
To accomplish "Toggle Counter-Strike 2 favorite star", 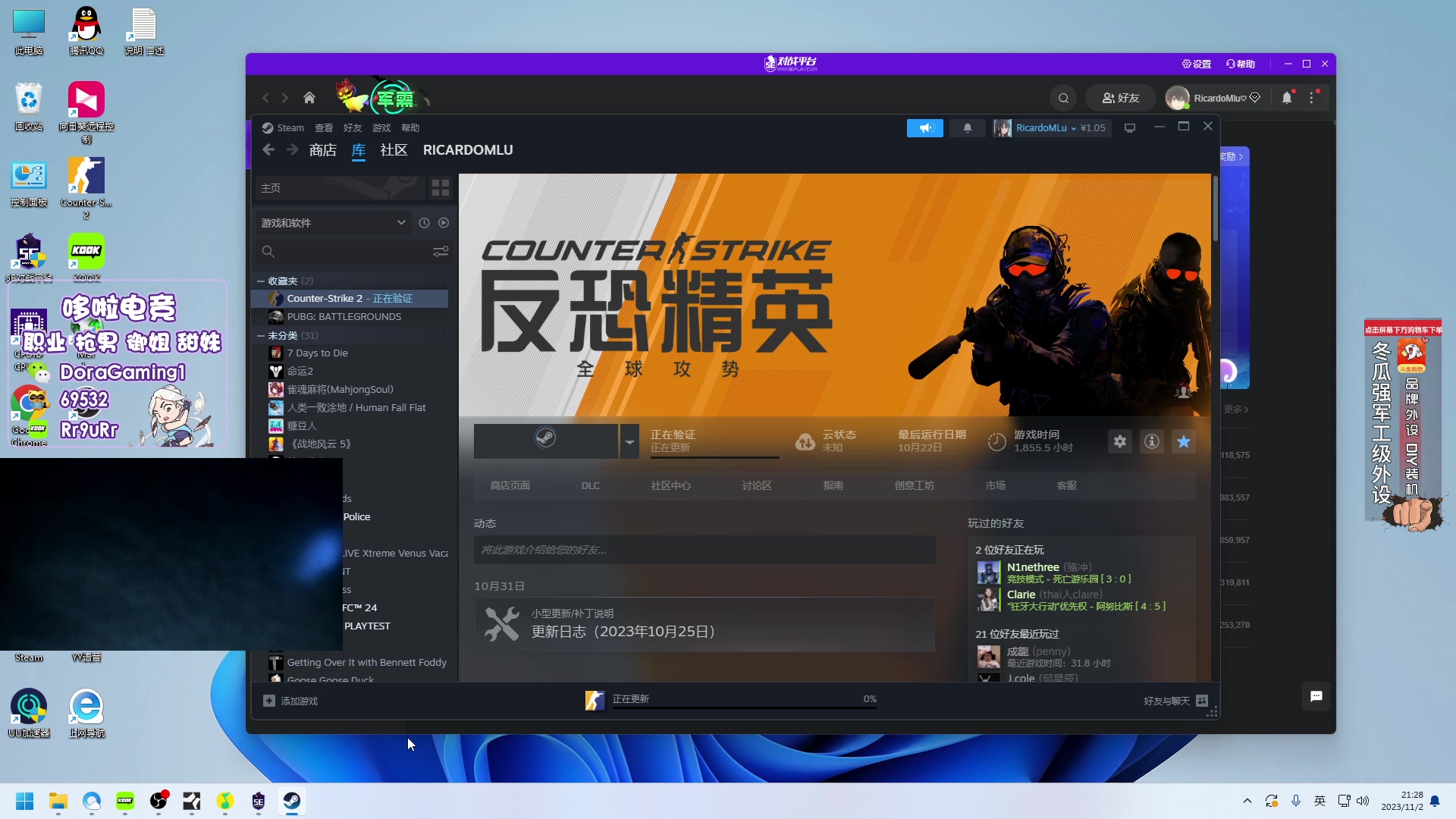I will (x=1184, y=441).
